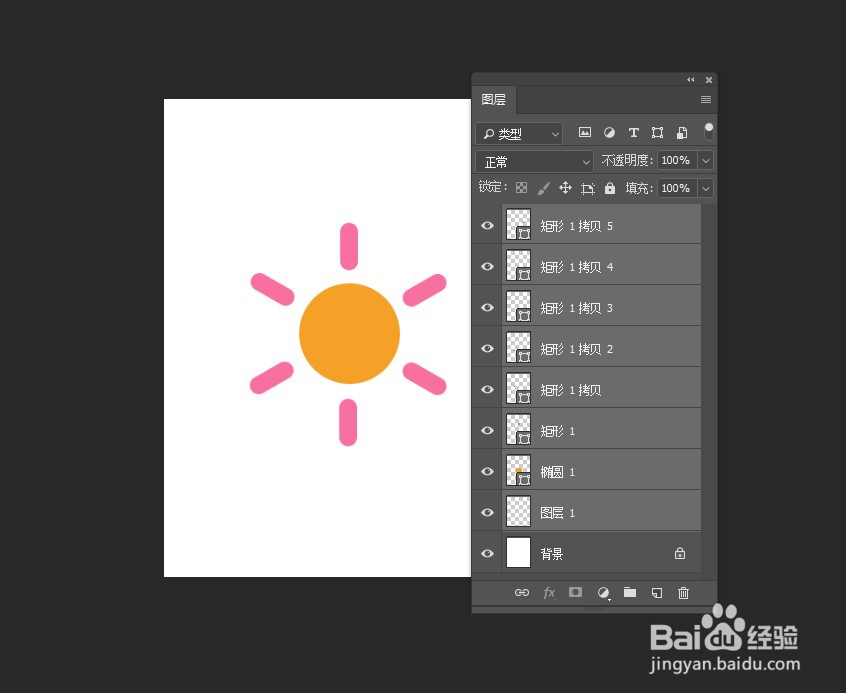846x693 pixels.
Task: Hide the 矩形 1 拷贝 2 layer
Action: (487, 348)
